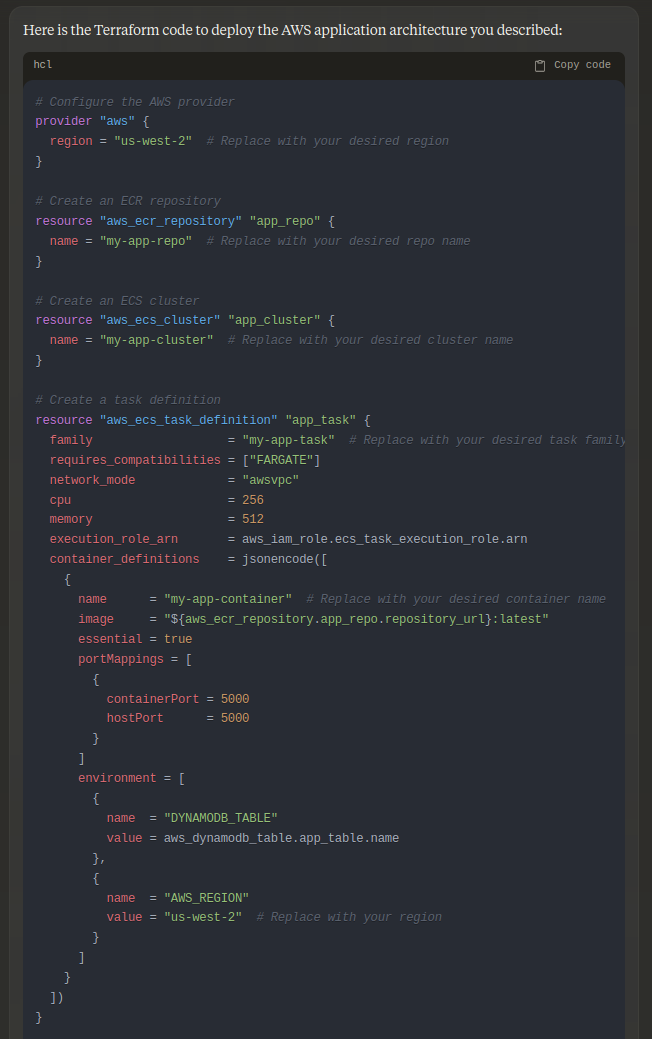
Task: Click the intro sentence about Terraform code
Action: point(293,30)
